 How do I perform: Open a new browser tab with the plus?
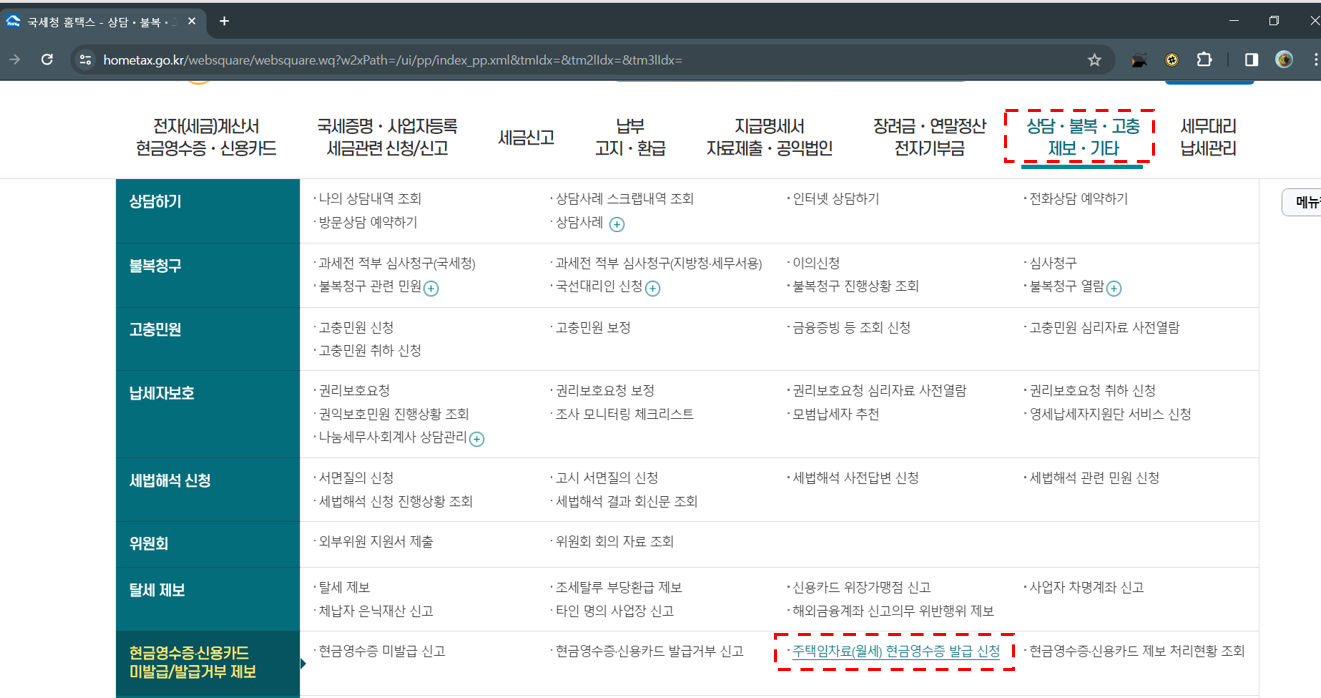point(224,20)
